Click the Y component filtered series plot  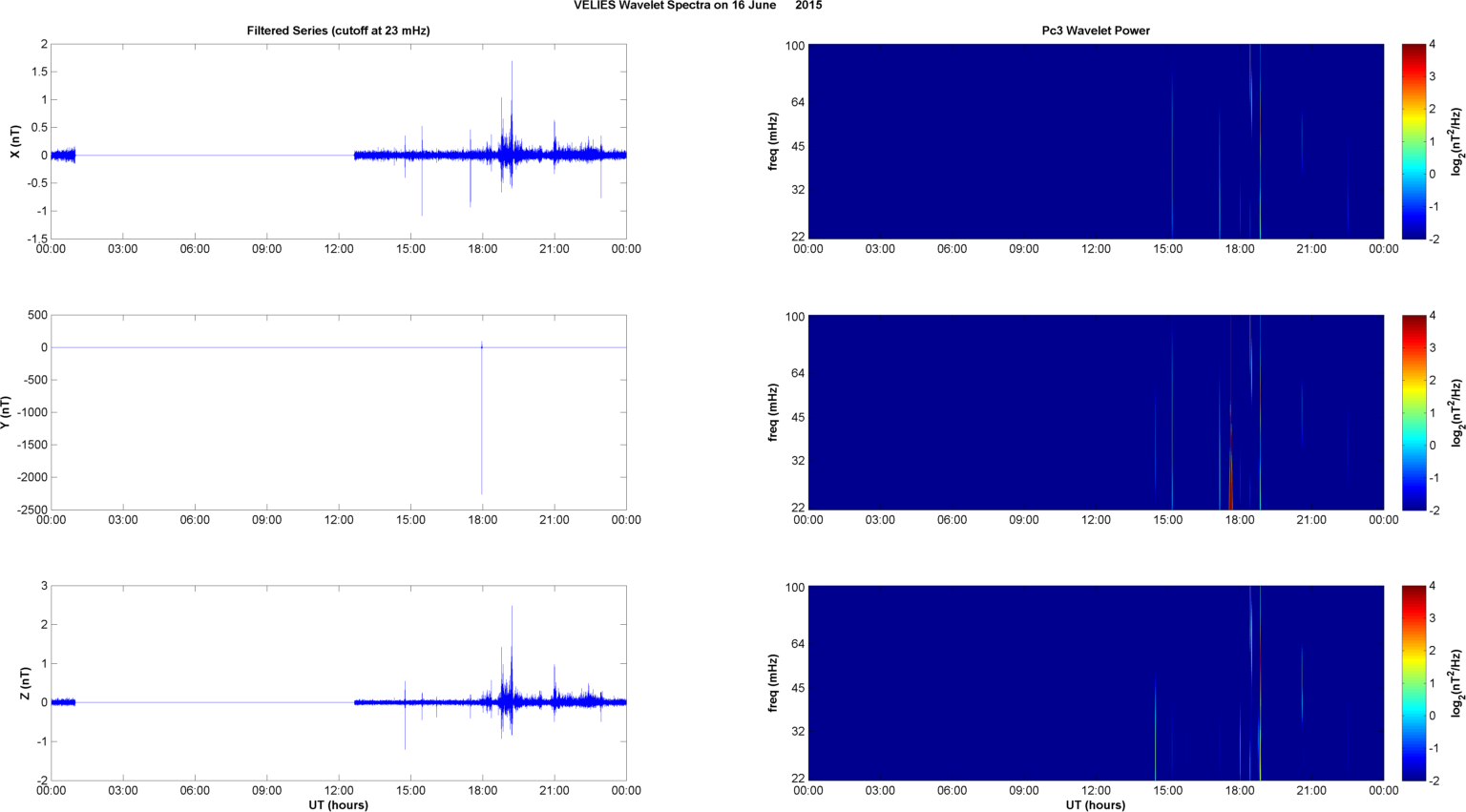(x=339, y=412)
